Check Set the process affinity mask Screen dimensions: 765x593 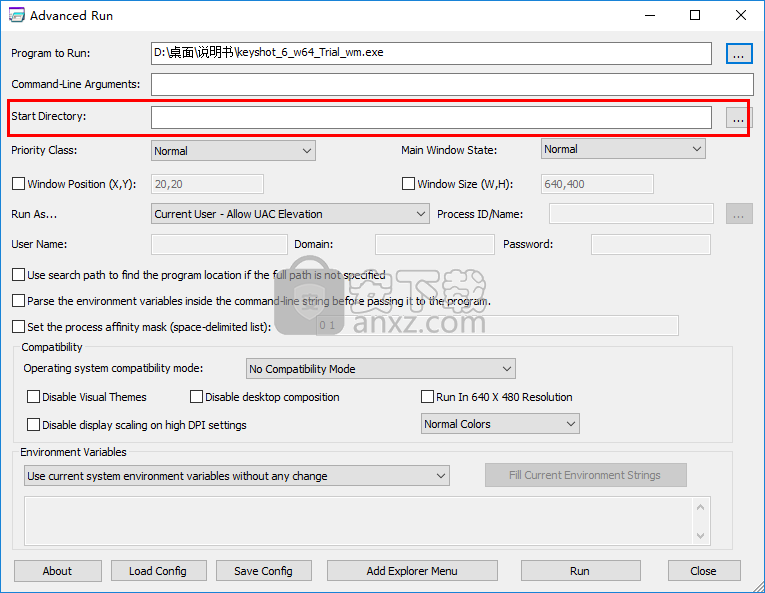(x=19, y=327)
